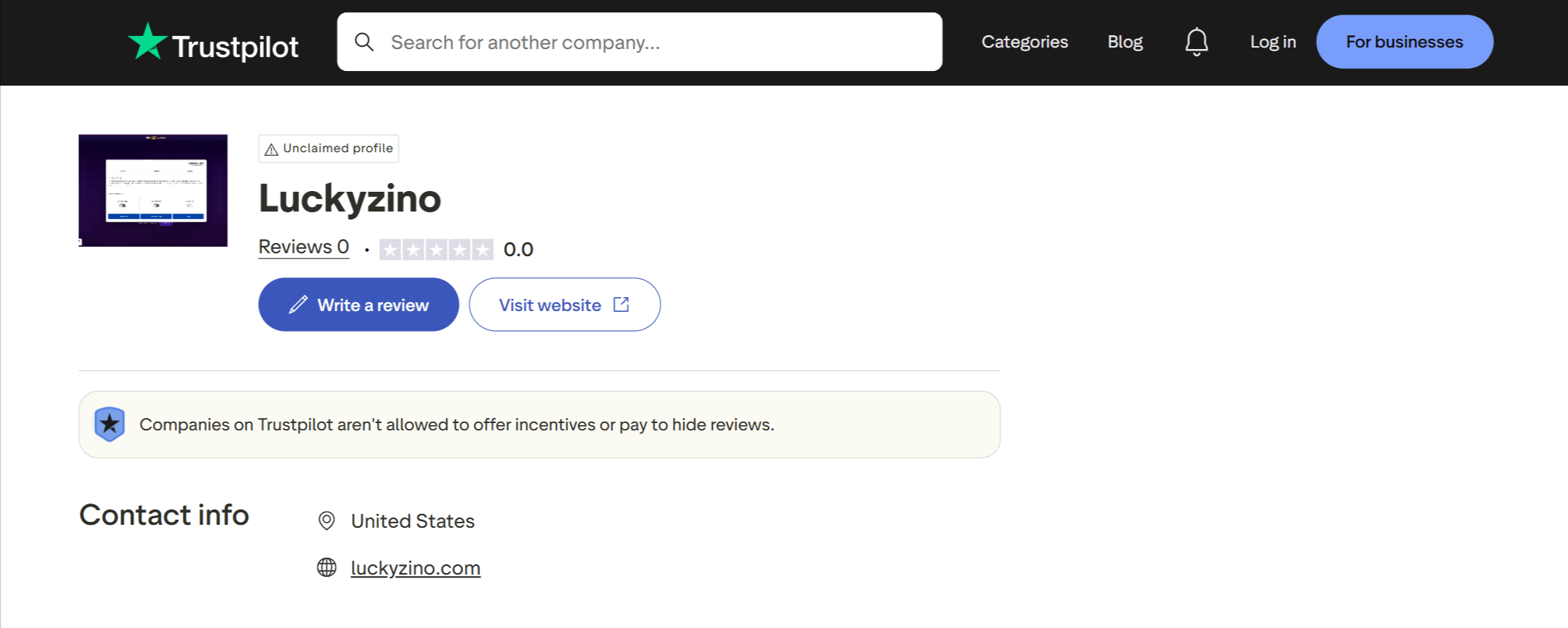The image size is (1568, 628).
Task: Click the Trustpilot green star logo
Action: (148, 41)
